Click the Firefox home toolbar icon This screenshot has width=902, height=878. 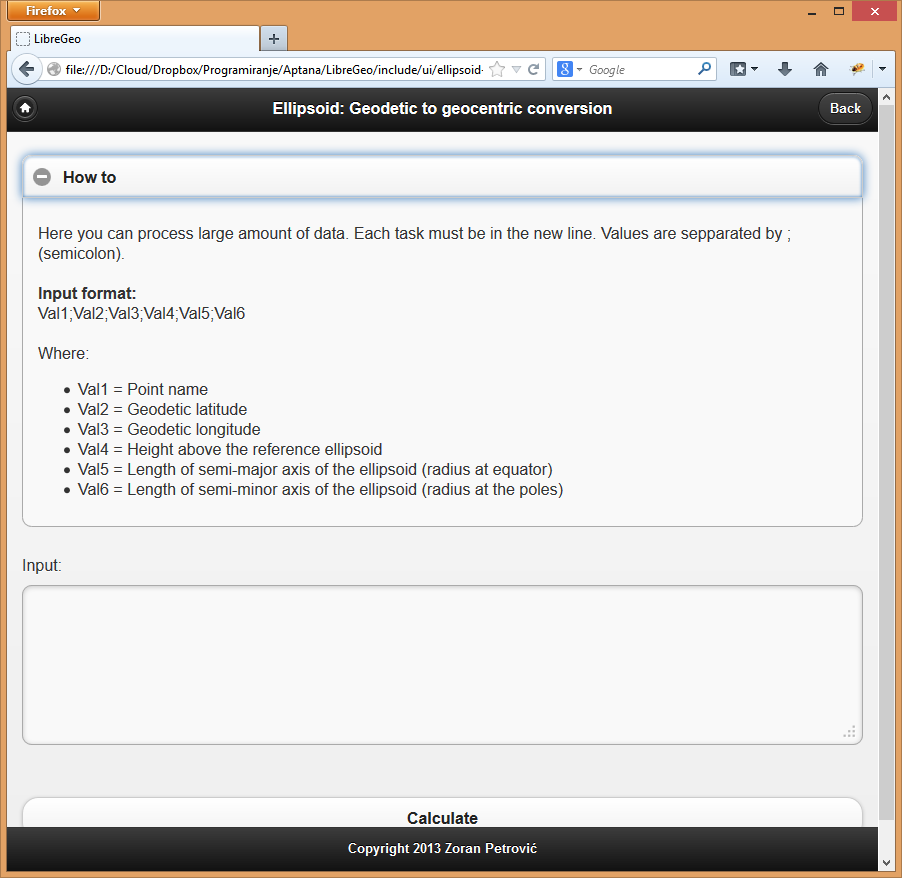(820, 69)
